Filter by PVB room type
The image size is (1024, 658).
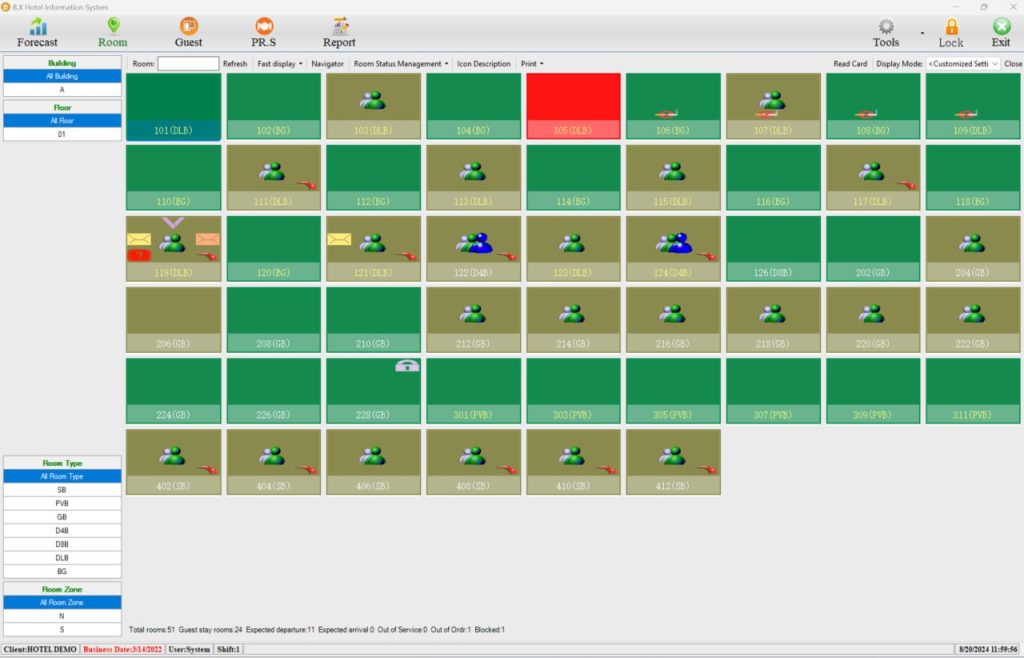[x=62, y=504]
